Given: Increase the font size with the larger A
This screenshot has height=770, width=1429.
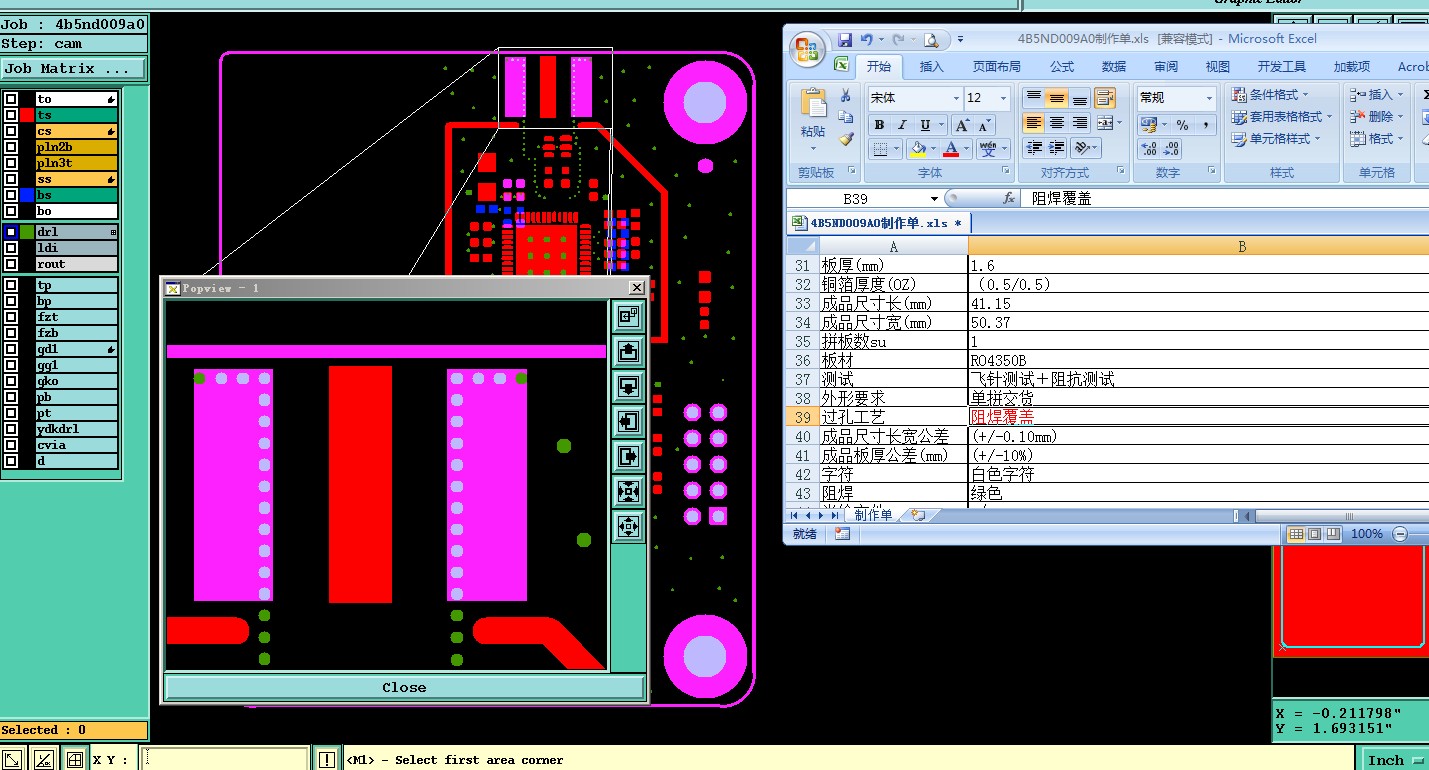Looking at the screenshot, I should click(961, 125).
